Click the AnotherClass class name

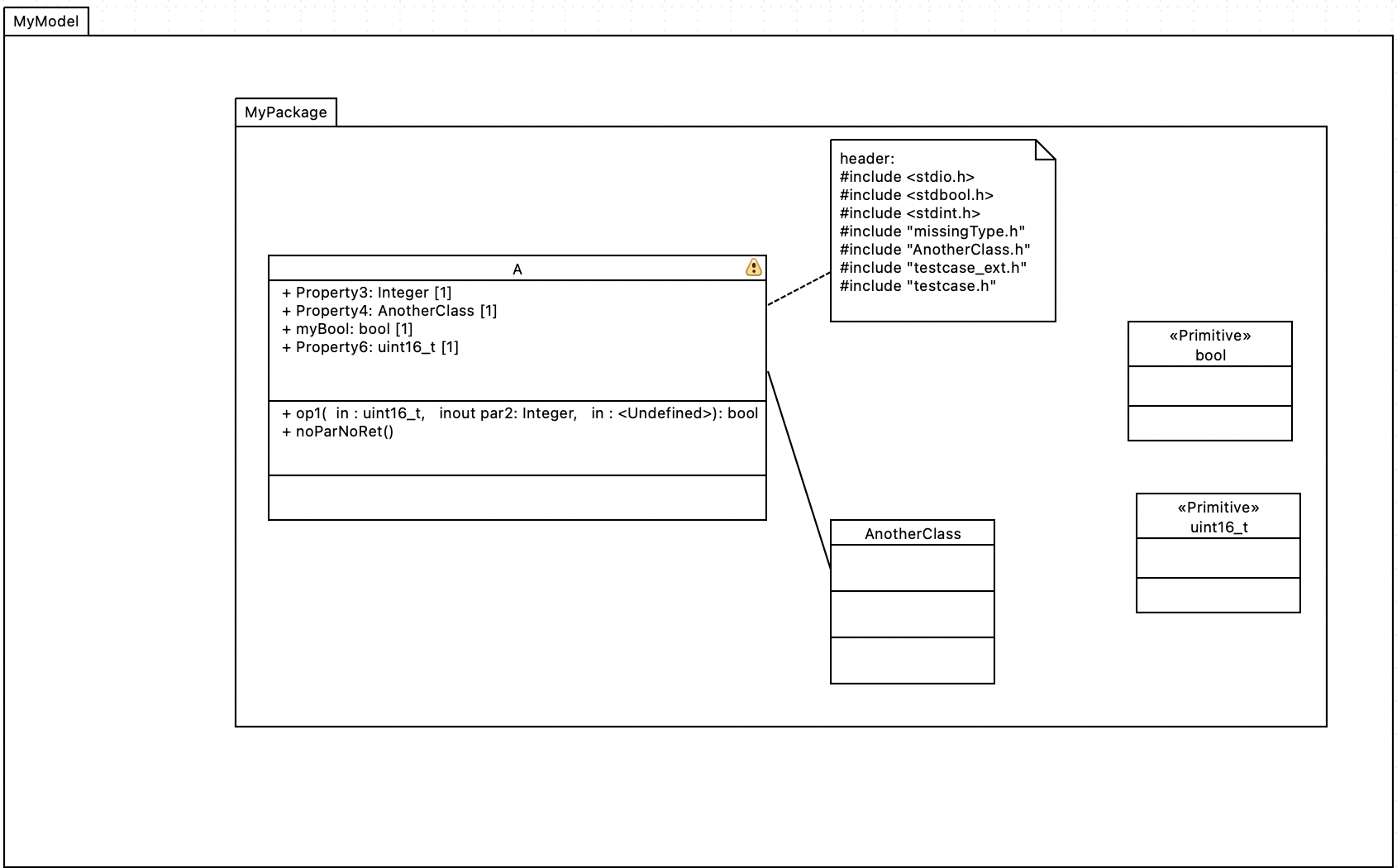tap(913, 534)
